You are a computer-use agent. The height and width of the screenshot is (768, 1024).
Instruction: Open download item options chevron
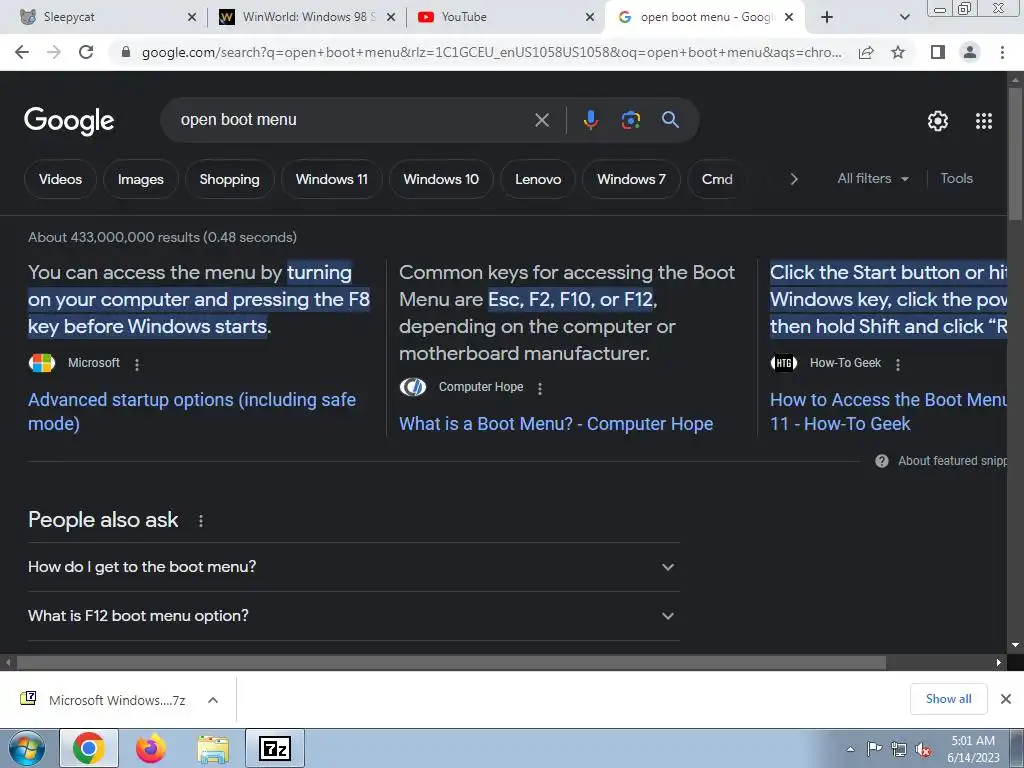212,700
